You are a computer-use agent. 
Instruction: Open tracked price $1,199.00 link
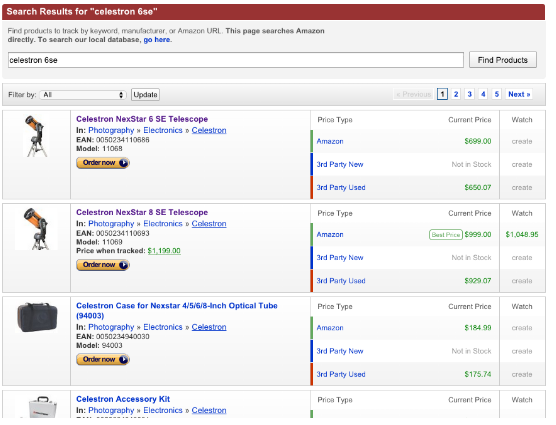click(x=164, y=251)
